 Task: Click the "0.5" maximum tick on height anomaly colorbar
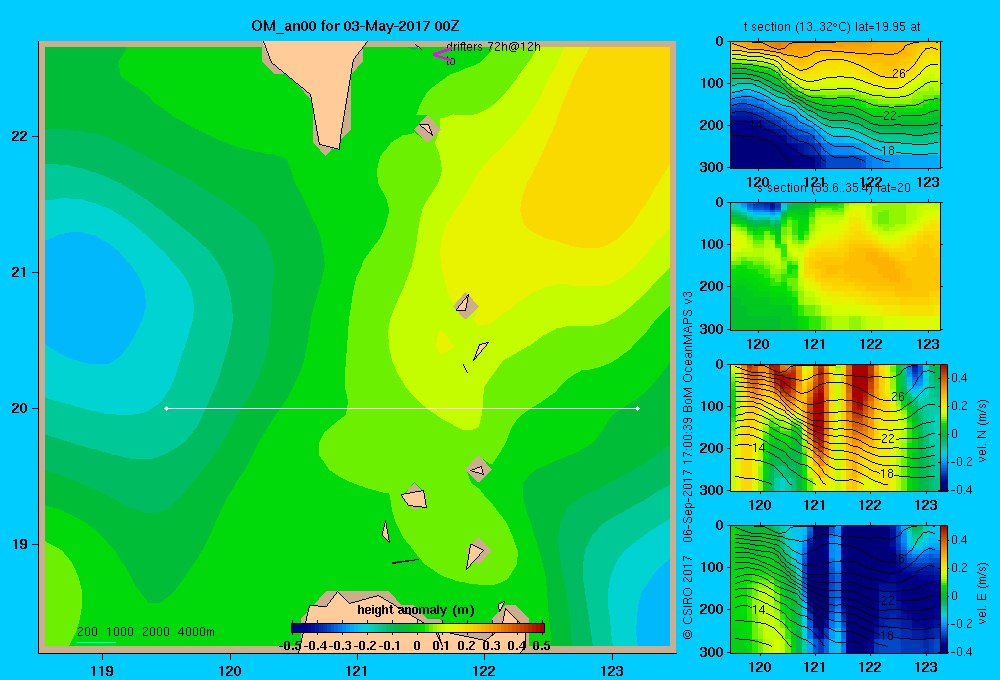pos(541,646)
